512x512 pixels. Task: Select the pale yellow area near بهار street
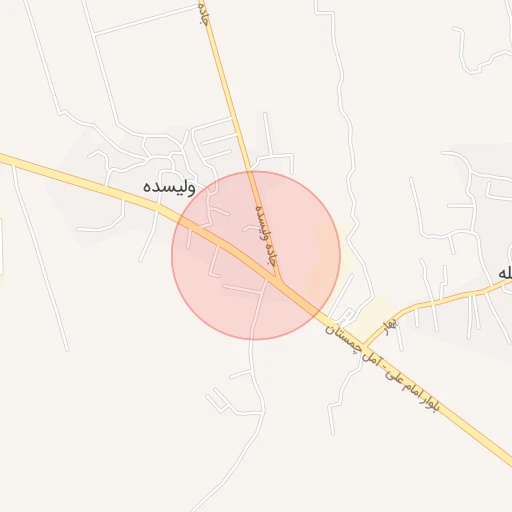pyautogui.click(x=373, y=315)
